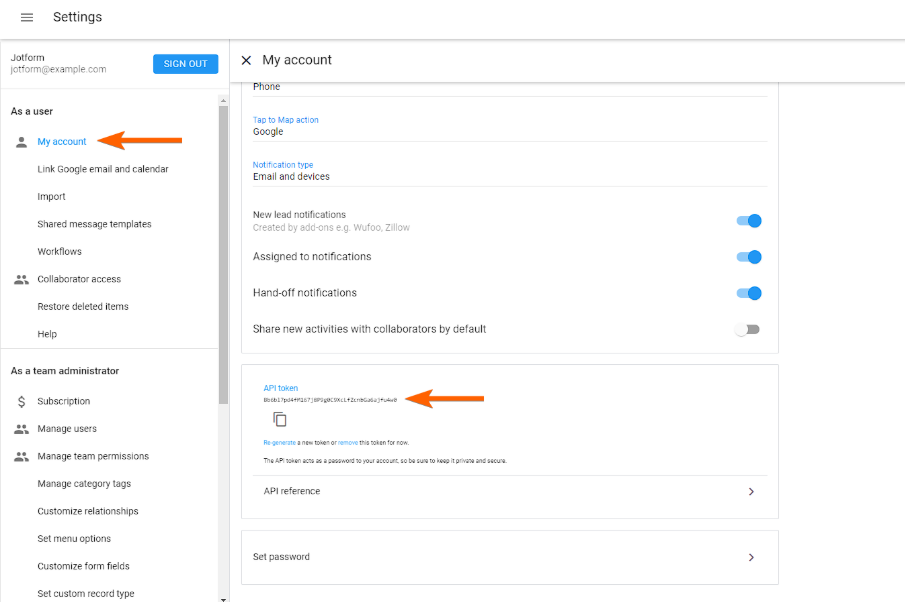Click the Manage team permissions icon

coord(21,456)
